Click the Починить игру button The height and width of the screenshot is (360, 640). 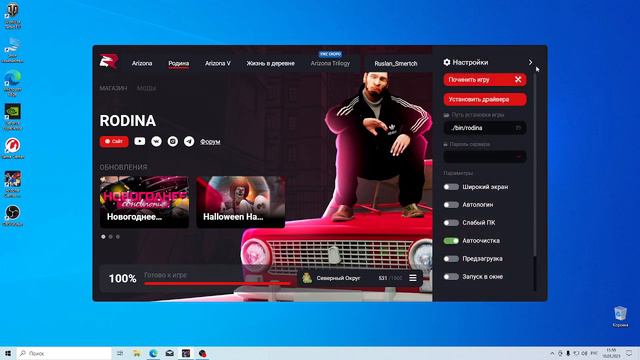coord(485,80)
